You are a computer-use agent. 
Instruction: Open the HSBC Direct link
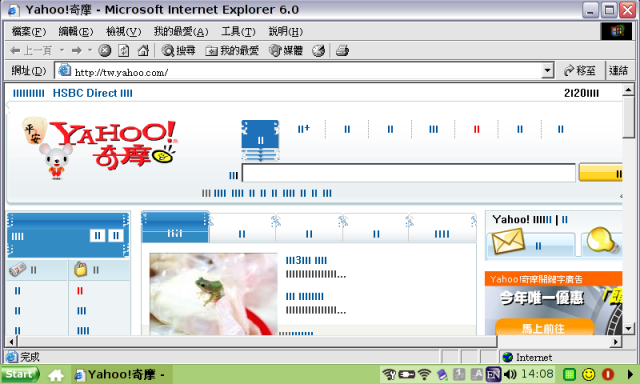click(92, 93)
